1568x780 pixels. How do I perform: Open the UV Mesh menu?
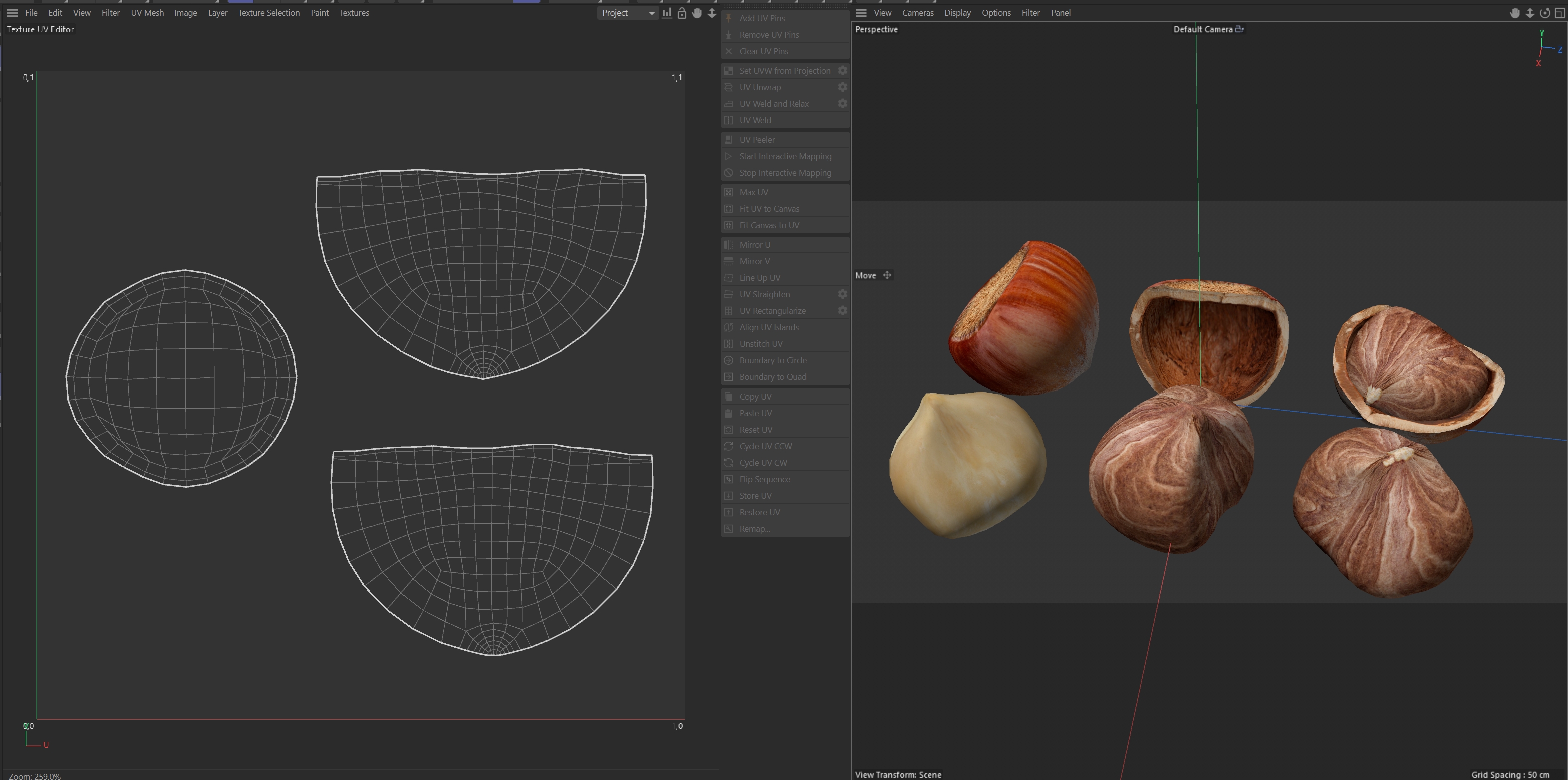(x=147, y=13)
